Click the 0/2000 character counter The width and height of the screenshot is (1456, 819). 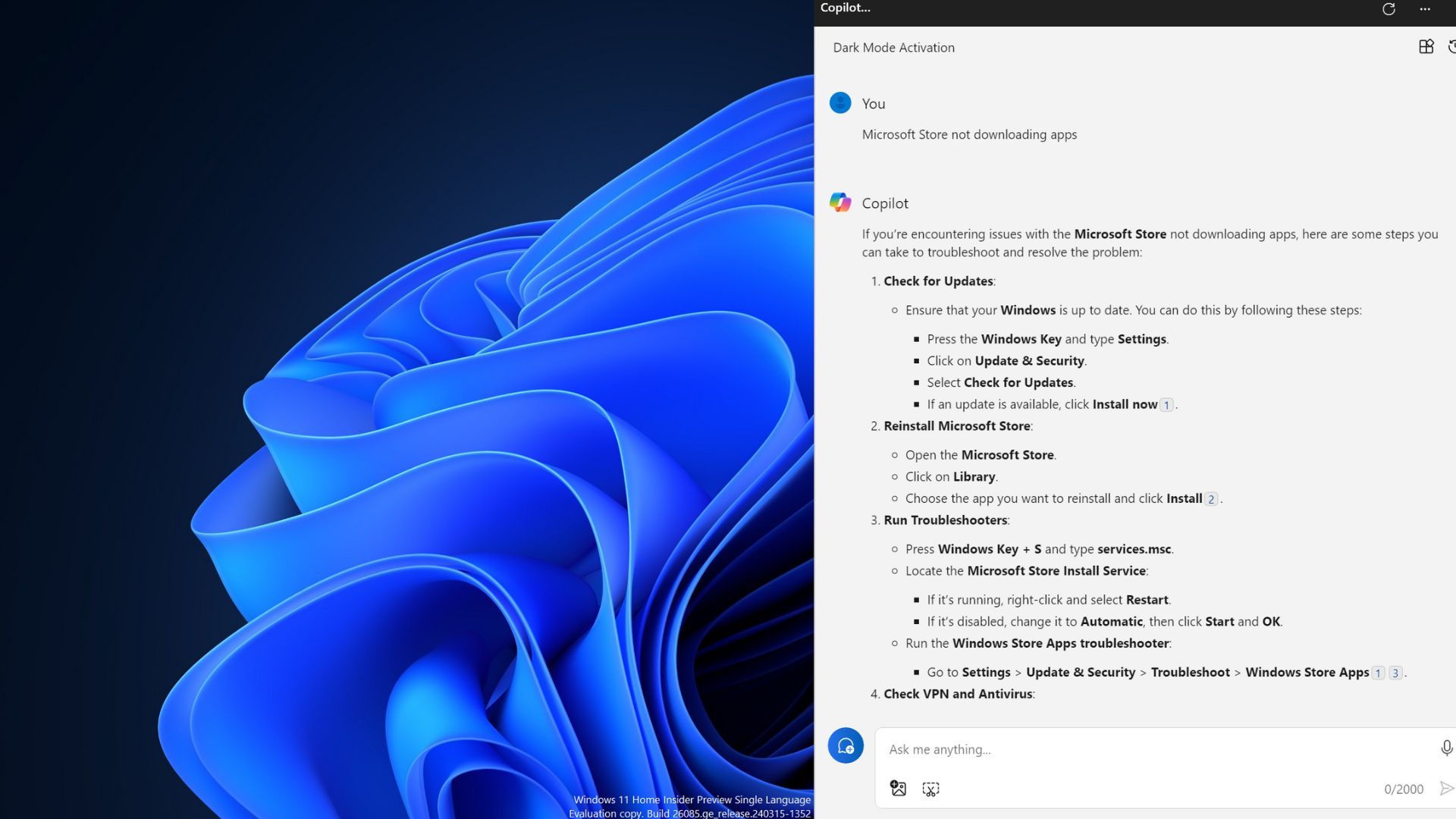point(1403,789)
